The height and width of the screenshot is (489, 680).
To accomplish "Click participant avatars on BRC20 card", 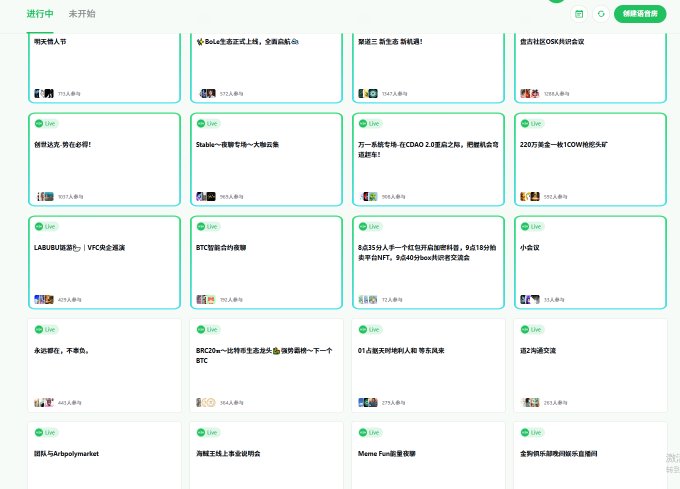I will tap(206, 403).
